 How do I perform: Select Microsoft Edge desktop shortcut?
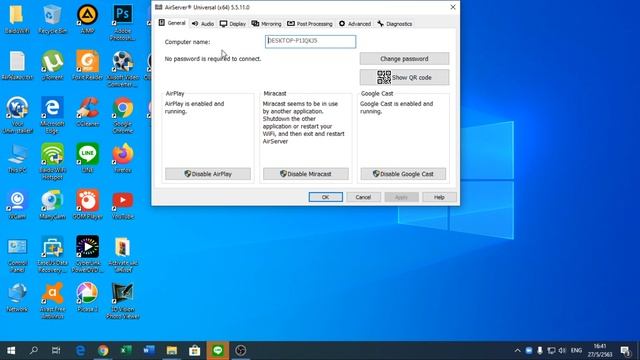(x=52, y=116)
